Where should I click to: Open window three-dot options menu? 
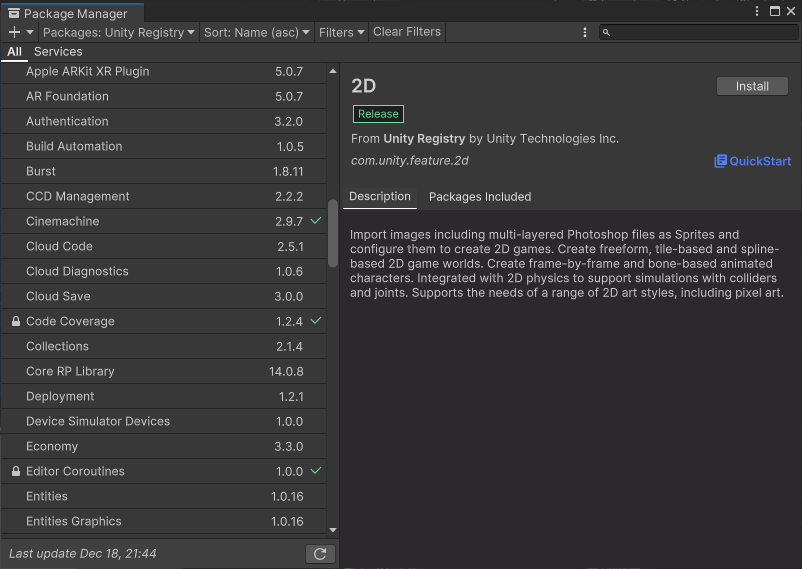click(757, 11)
